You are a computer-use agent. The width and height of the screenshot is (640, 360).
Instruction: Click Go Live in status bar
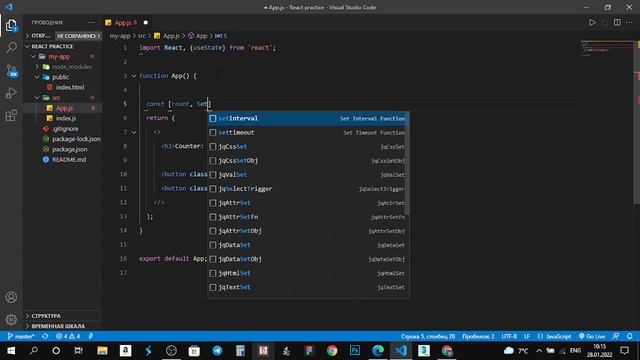pos(592,336)
